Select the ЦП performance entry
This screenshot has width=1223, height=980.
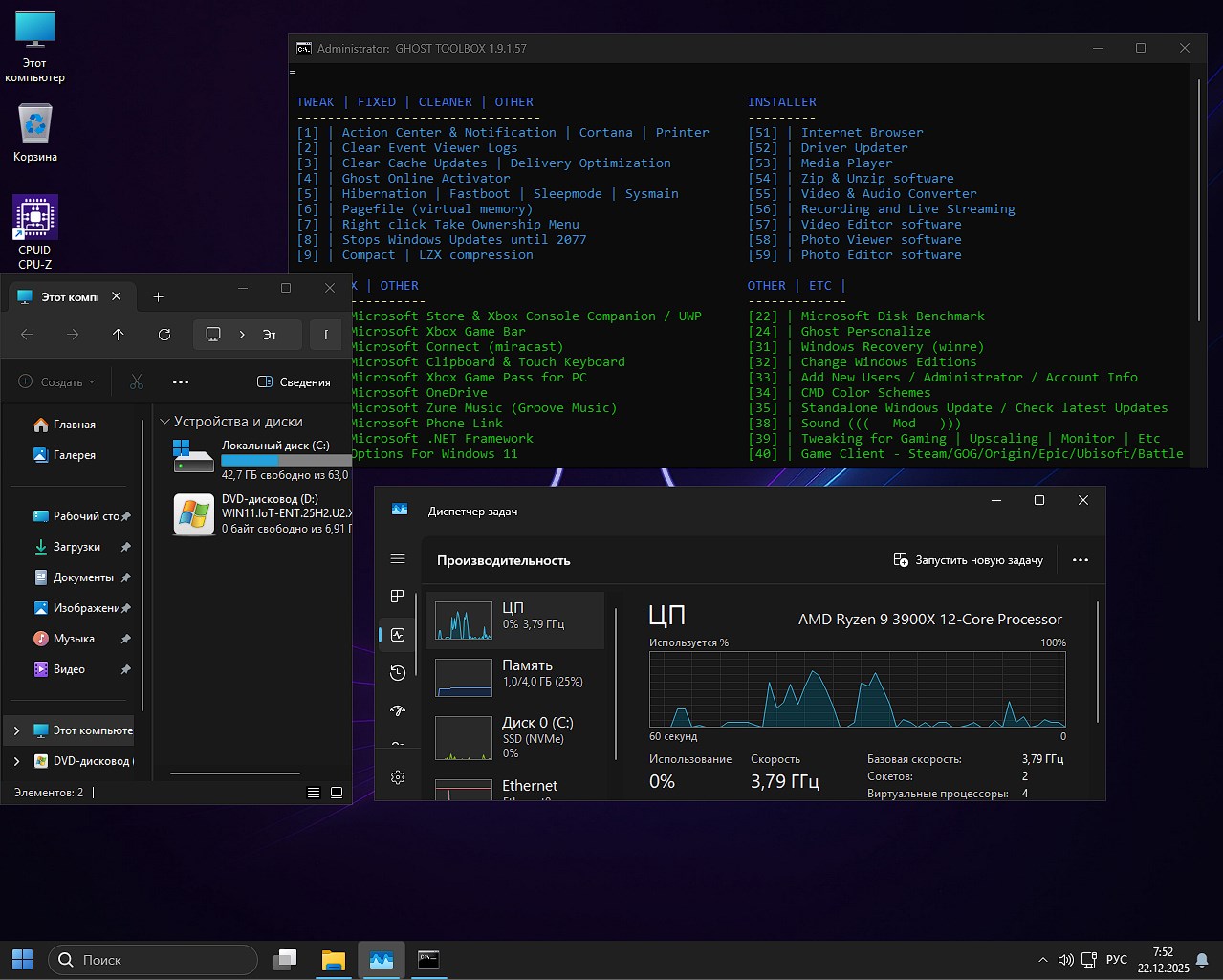pos(514,621)
